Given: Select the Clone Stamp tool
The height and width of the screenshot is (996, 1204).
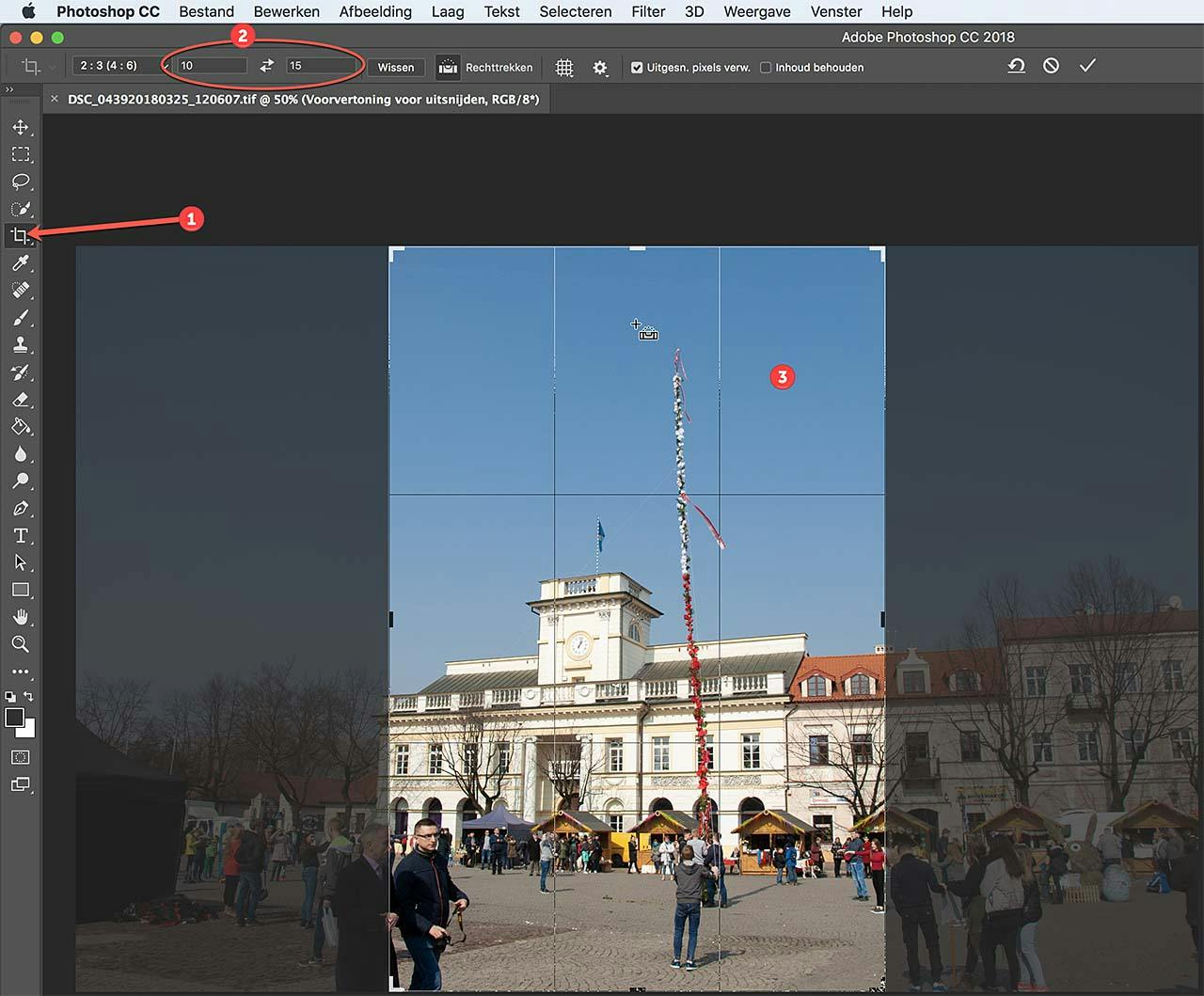Looking at the screenshot, I should point(21,345).
